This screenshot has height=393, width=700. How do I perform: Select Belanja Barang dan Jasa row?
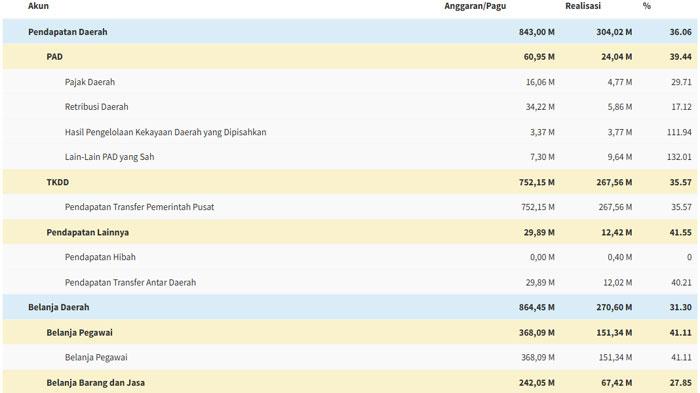(350, 382)
